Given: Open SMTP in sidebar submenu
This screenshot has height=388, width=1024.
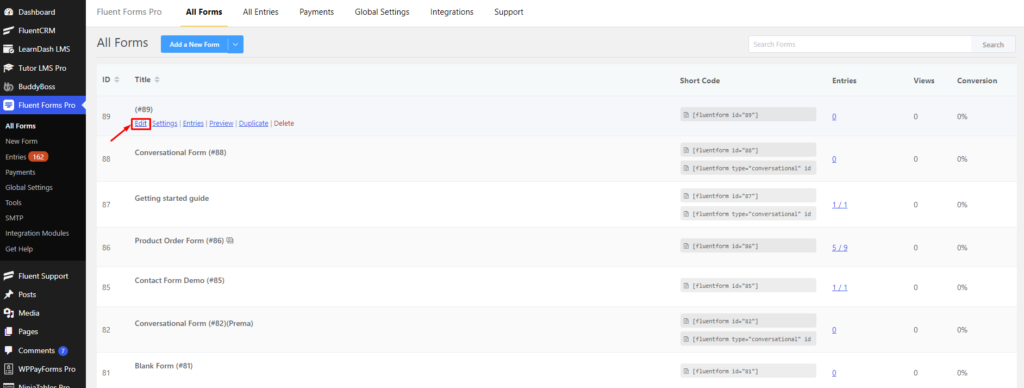Looking at the screenshot, I should (x=14, y=218).
